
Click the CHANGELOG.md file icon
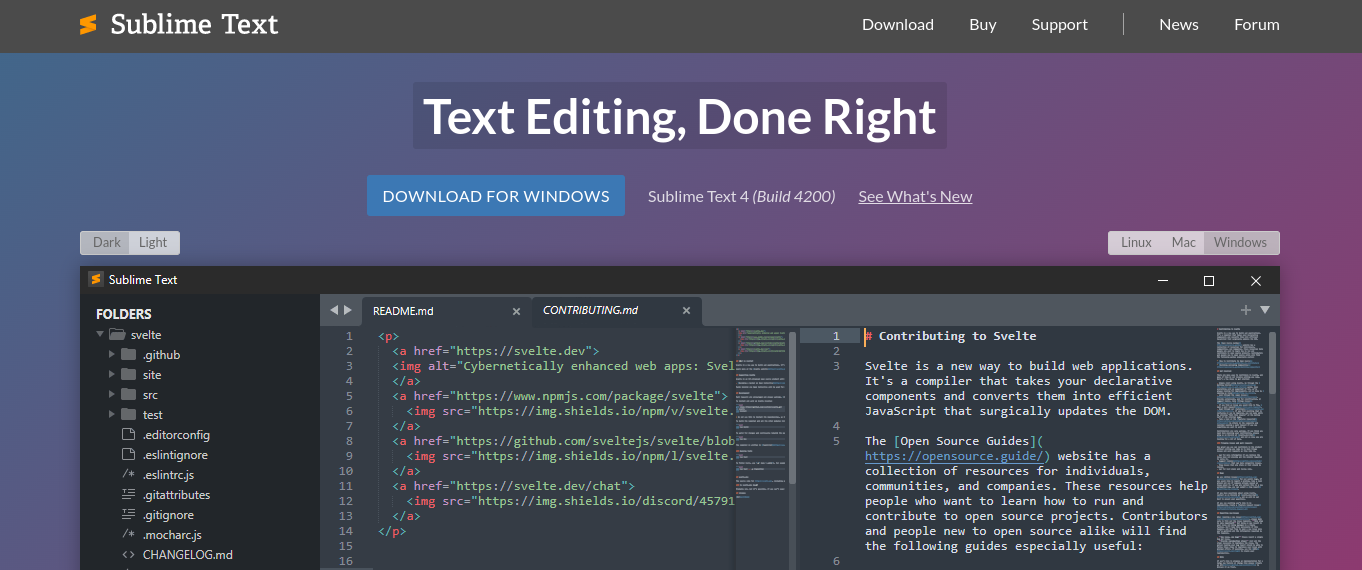pyautogui.click(x=128, y=555)
